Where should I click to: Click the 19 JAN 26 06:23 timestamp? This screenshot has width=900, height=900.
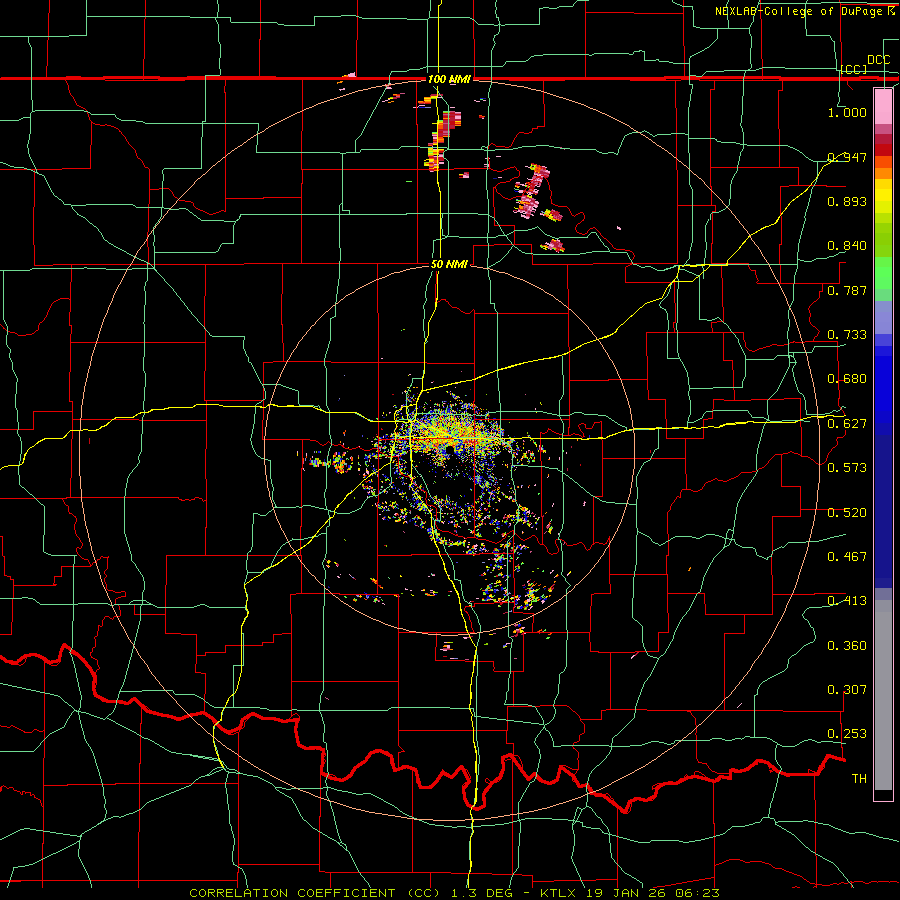click(x=653, y=893)
